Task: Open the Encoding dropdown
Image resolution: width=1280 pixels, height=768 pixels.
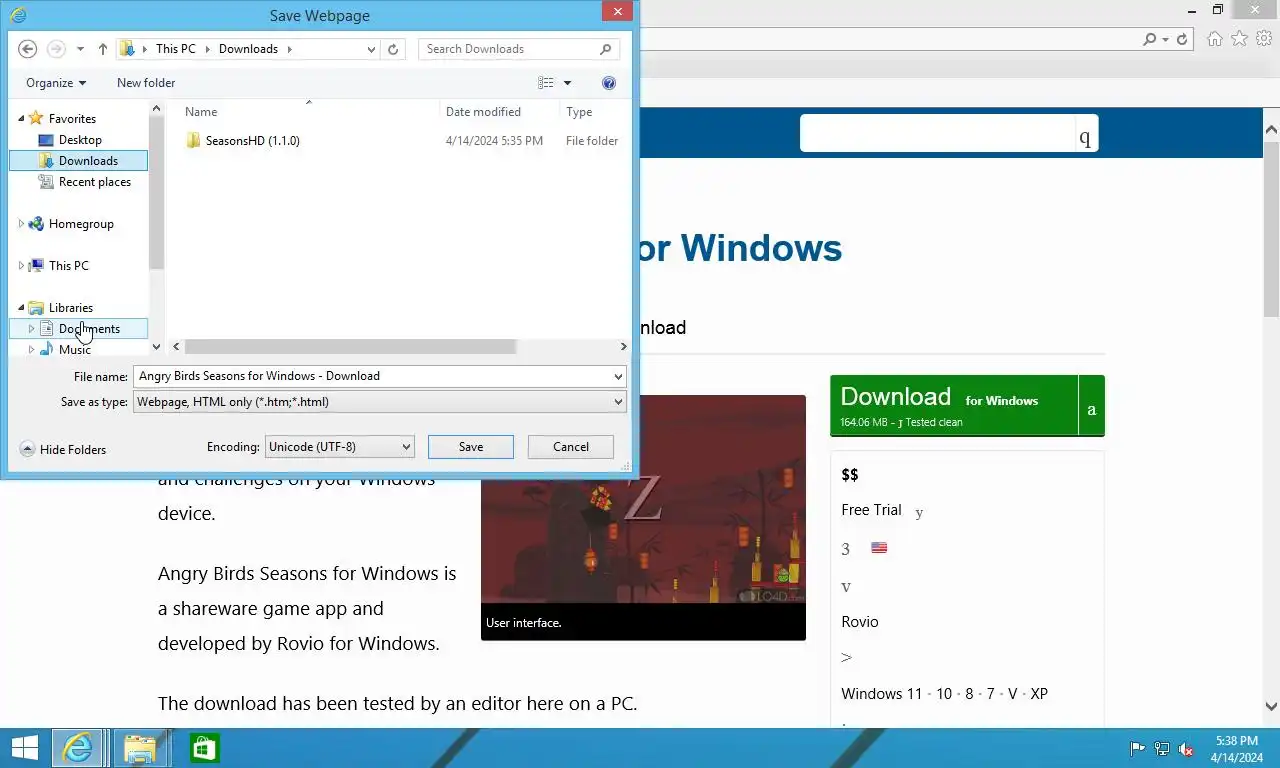Action: click(x=340, y=447)
